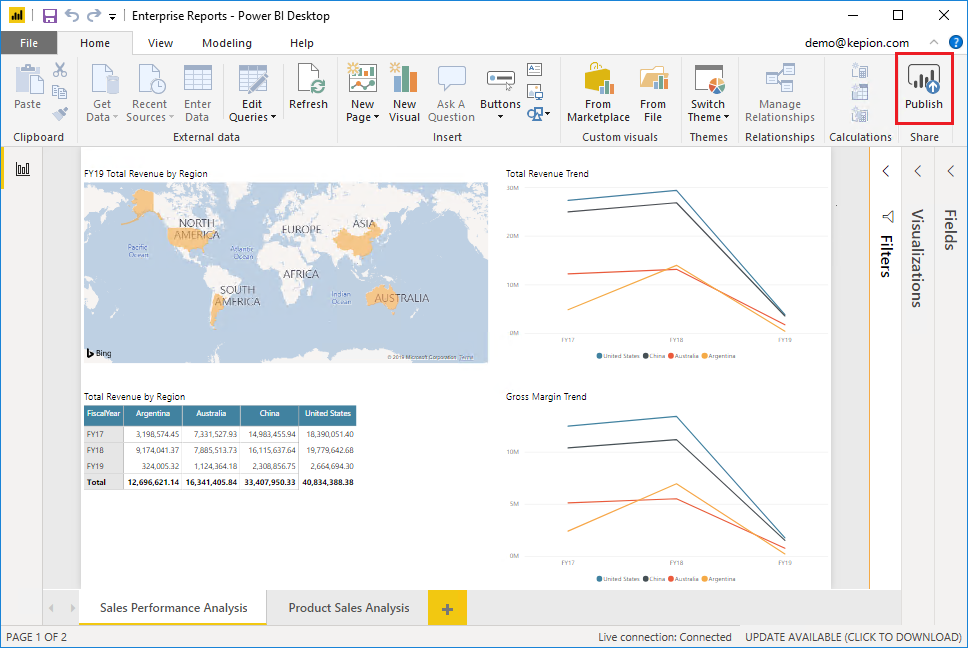The image size is (968, 648).
Task: Click Manage Relationships
Action: tap(780, 93)
